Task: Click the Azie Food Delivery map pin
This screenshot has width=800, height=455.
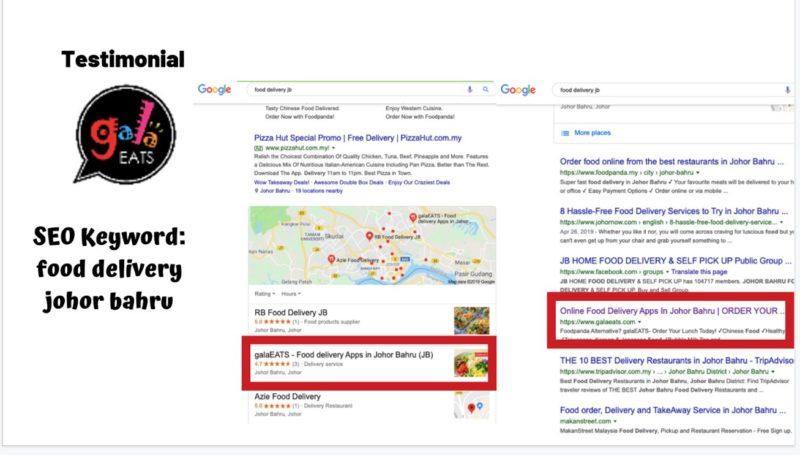Action: click(x=331, y=259)
